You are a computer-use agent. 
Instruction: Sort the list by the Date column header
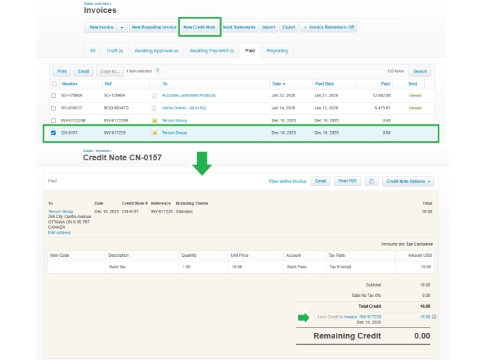point(279,84)
